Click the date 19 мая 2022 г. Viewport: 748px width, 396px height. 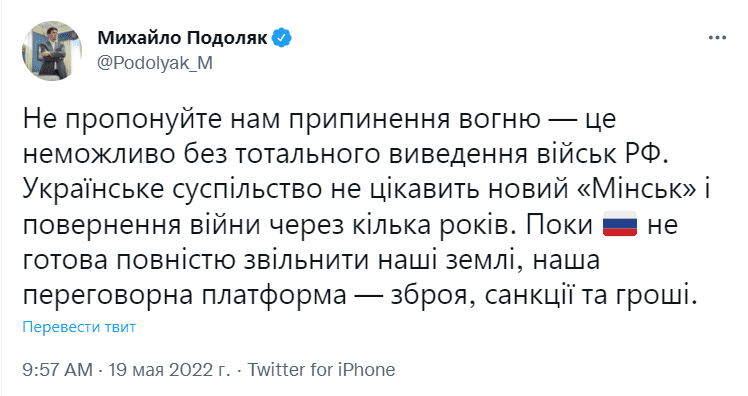169,370
